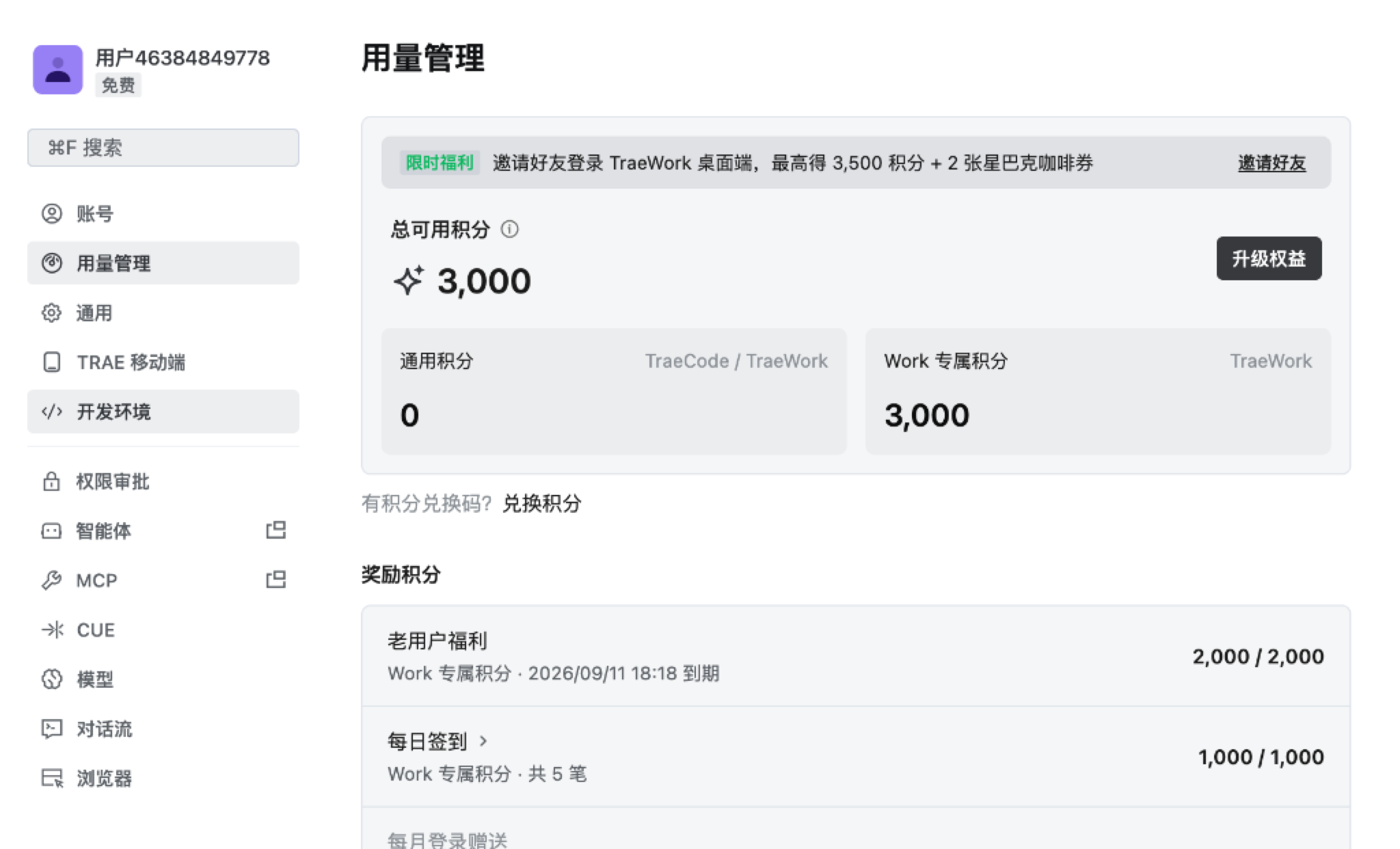Click the 用量管理 gauge icon
Screen dimensions: 1400x849
click(x=52, y=263)
